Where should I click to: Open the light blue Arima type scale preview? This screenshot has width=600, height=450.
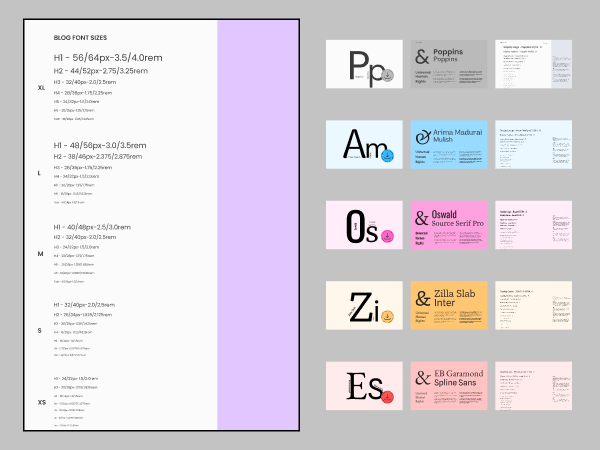[533, 145]
